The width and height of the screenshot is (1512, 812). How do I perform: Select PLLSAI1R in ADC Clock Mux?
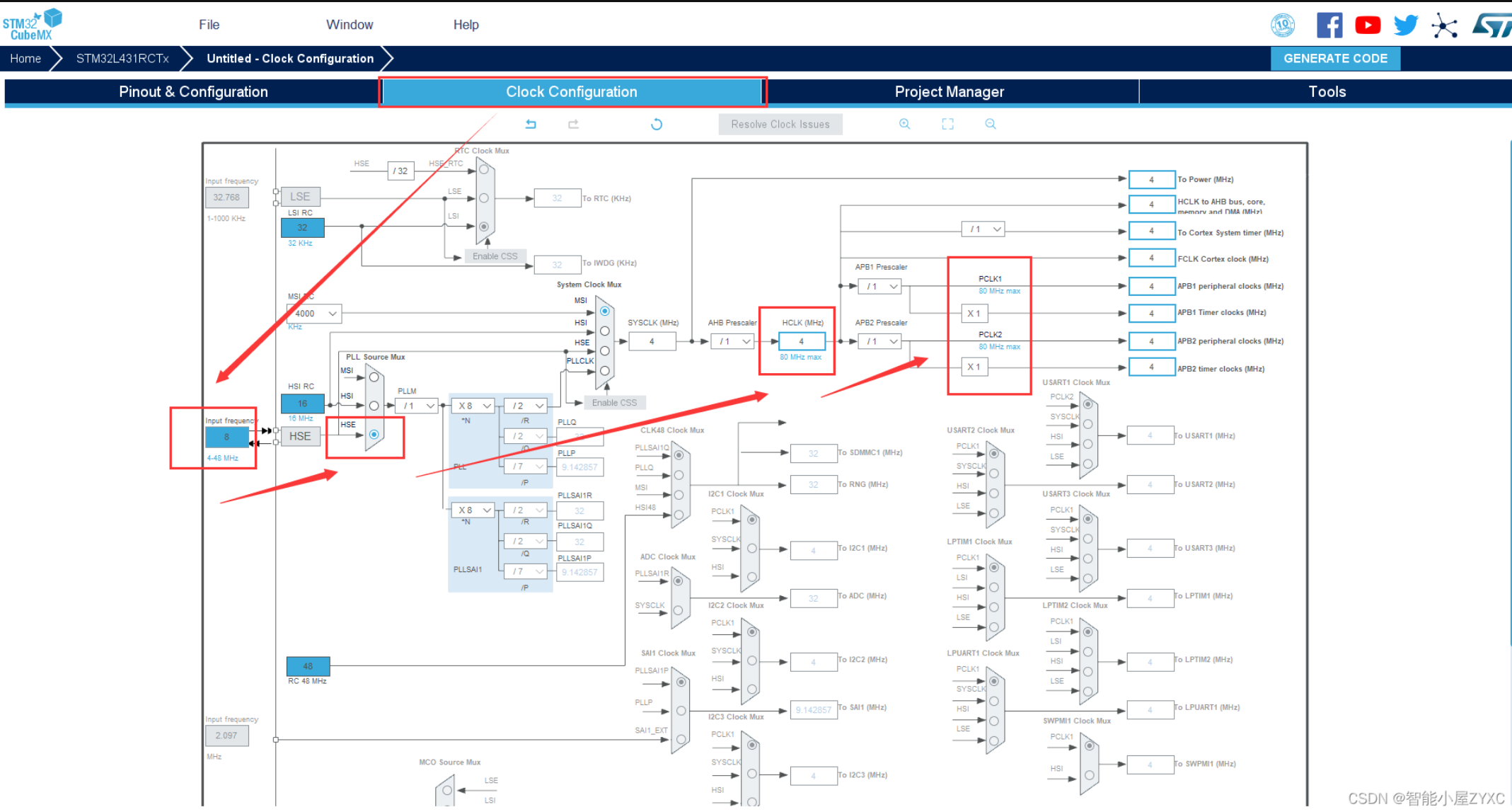point(678,581)
